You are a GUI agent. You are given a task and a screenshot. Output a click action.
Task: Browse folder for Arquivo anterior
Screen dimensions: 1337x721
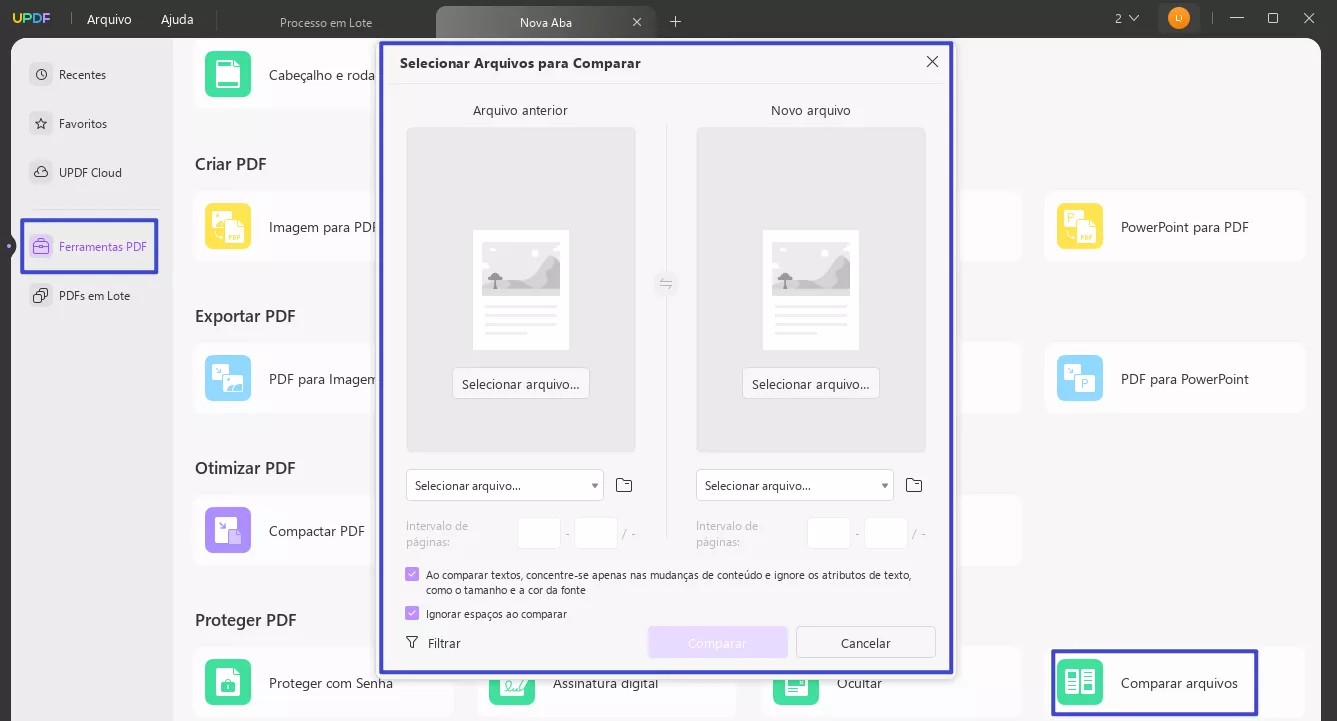[x=624, y=486]
